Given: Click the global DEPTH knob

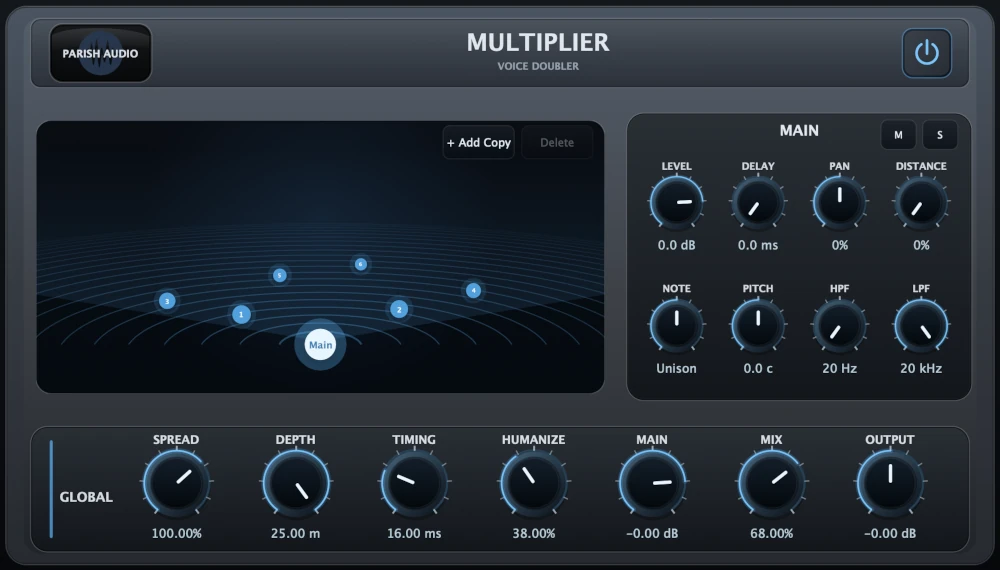Looking at the screenshot, I should (x=295, y=483).
